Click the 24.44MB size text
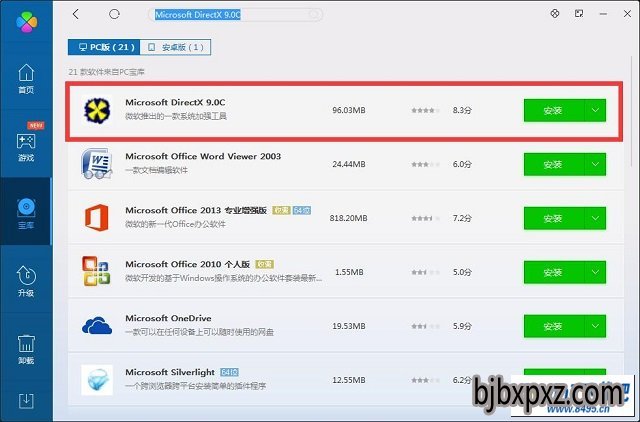 [349, 164]
